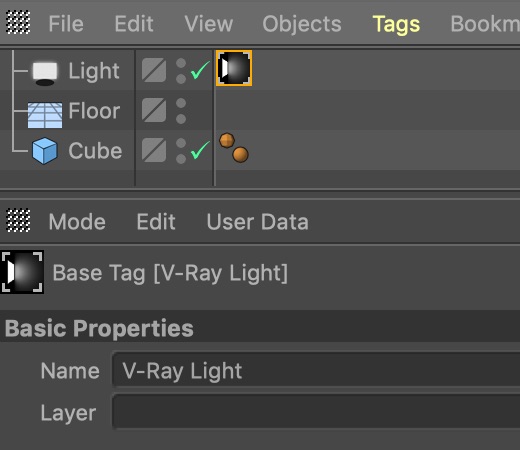The height and width of the screenshot is (450, 520).
Task: Click the layer box next to Light
Action: click(x=154, y=70)
